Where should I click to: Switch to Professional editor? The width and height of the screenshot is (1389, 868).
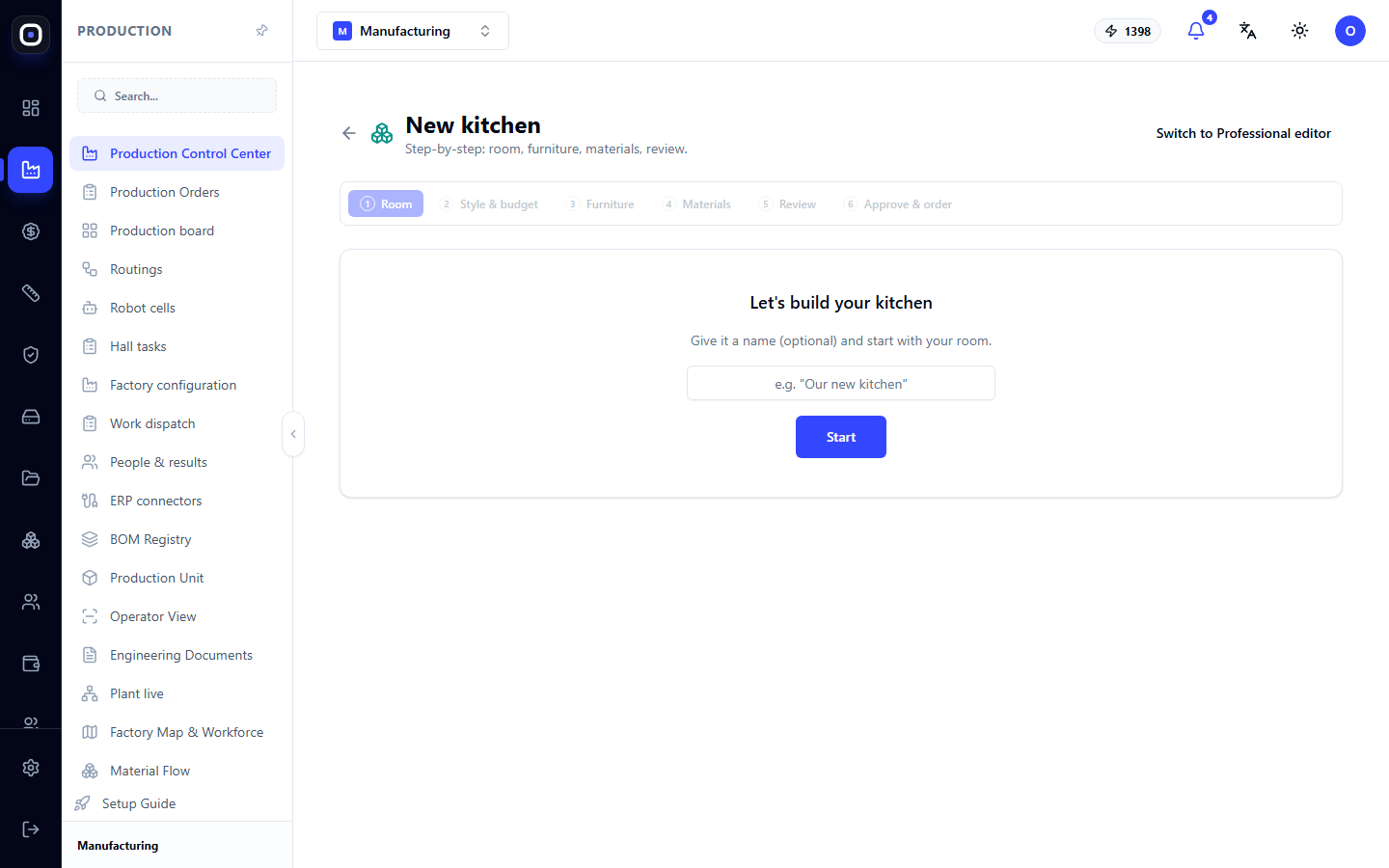[1243, 133]
